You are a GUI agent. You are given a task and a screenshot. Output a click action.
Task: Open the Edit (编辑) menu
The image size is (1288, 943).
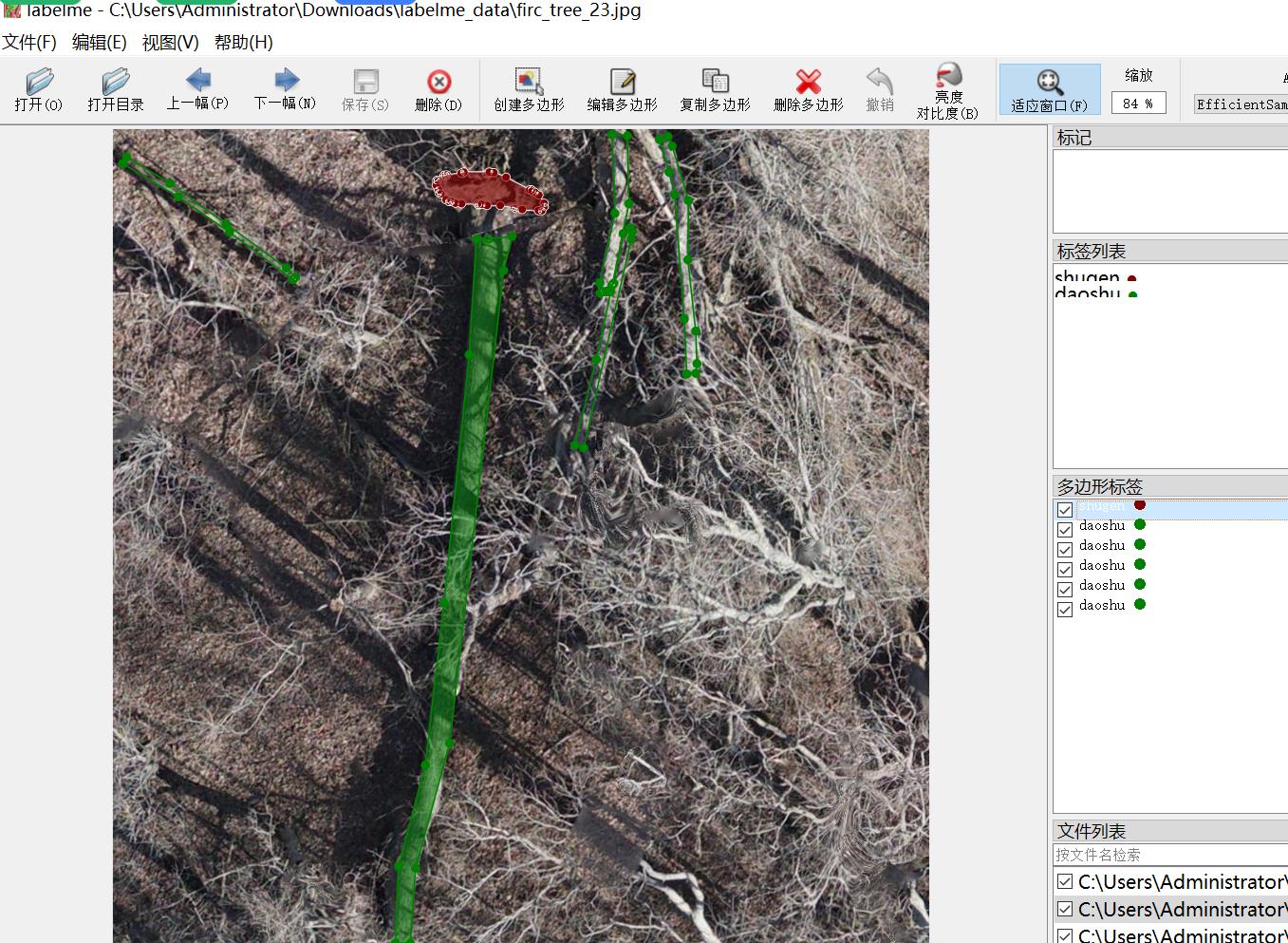[x=99, y=43]
